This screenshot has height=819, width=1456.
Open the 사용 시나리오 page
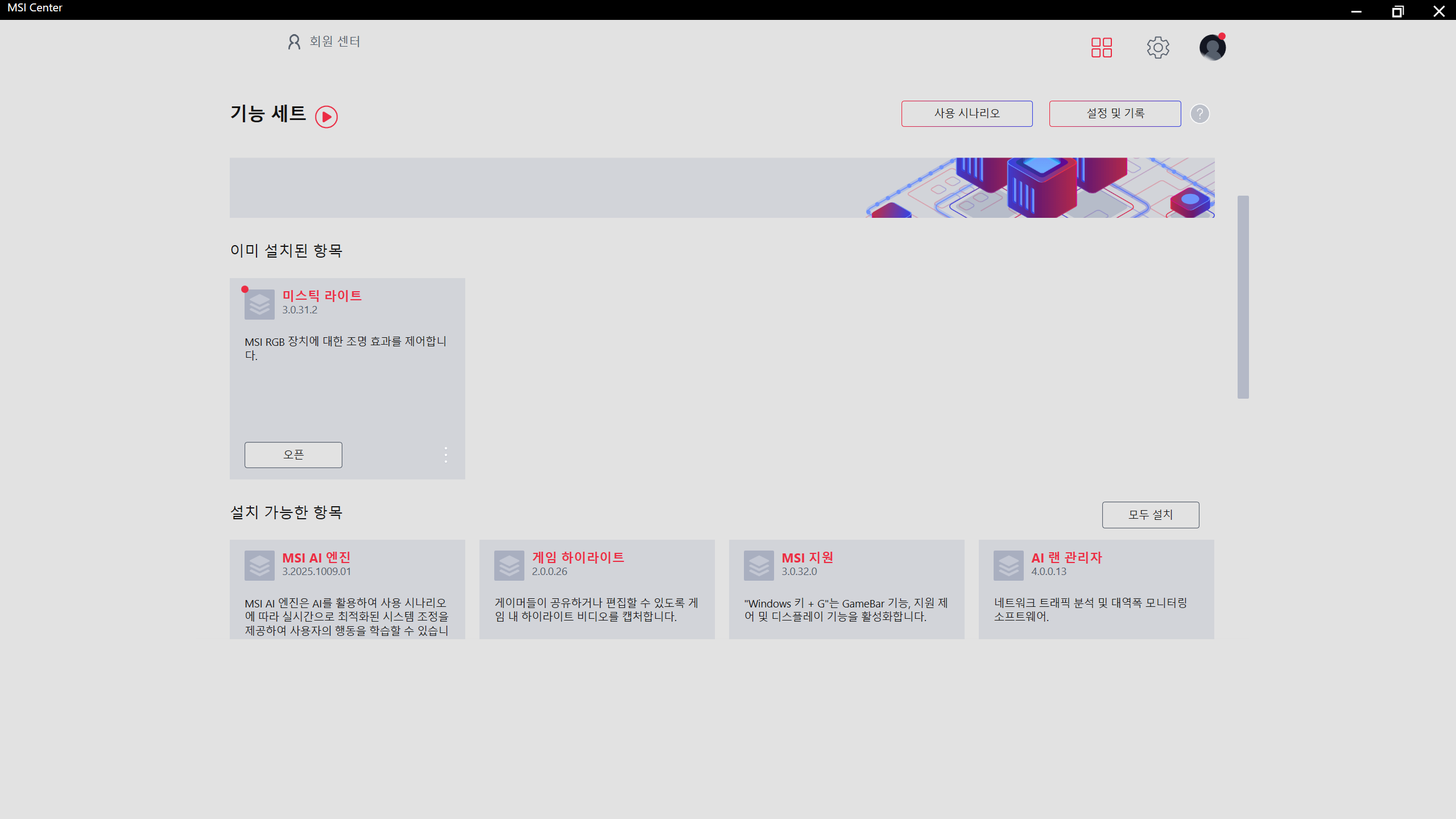[967, 114]
